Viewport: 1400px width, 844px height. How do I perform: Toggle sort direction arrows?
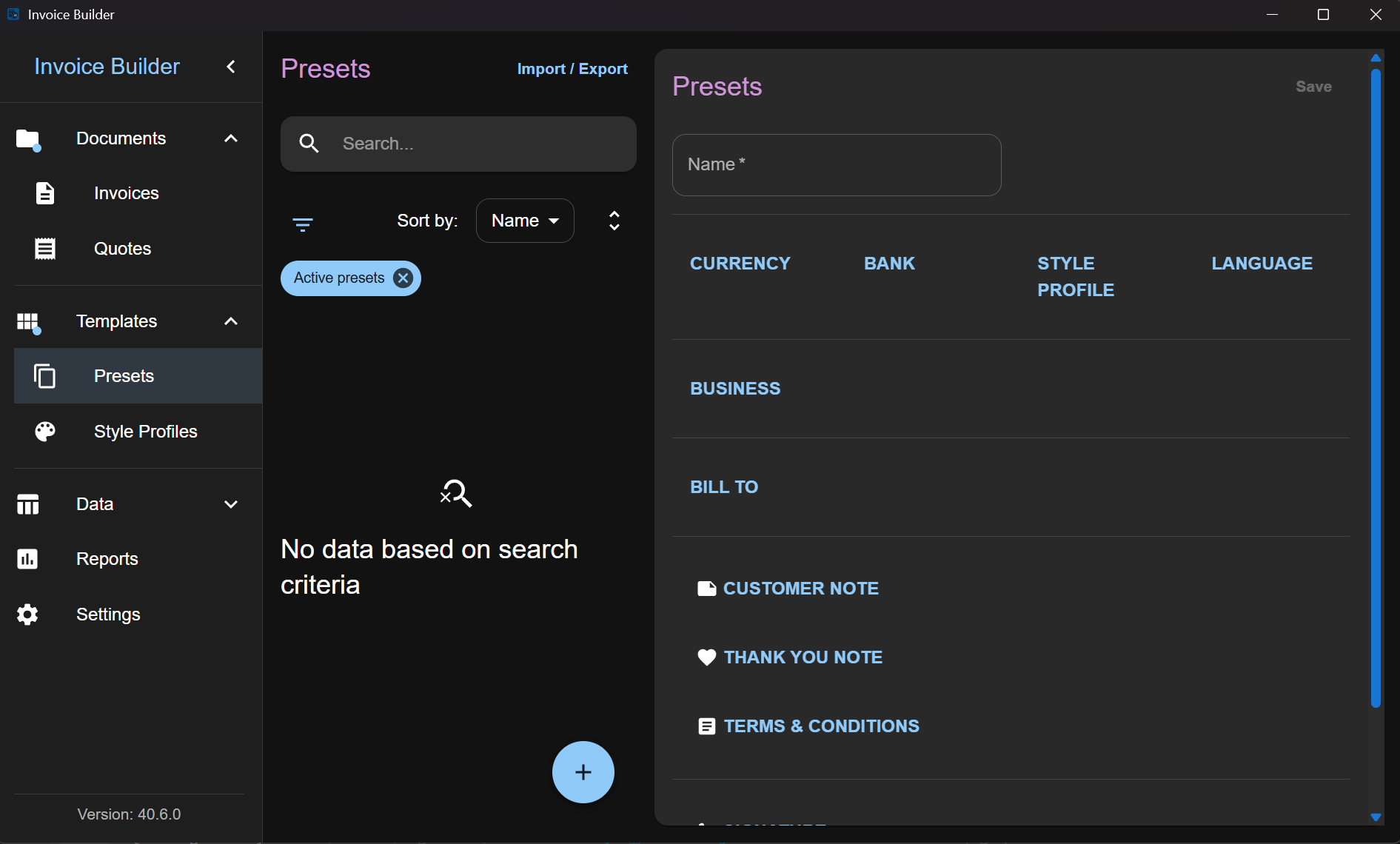[x=614, y=221]
